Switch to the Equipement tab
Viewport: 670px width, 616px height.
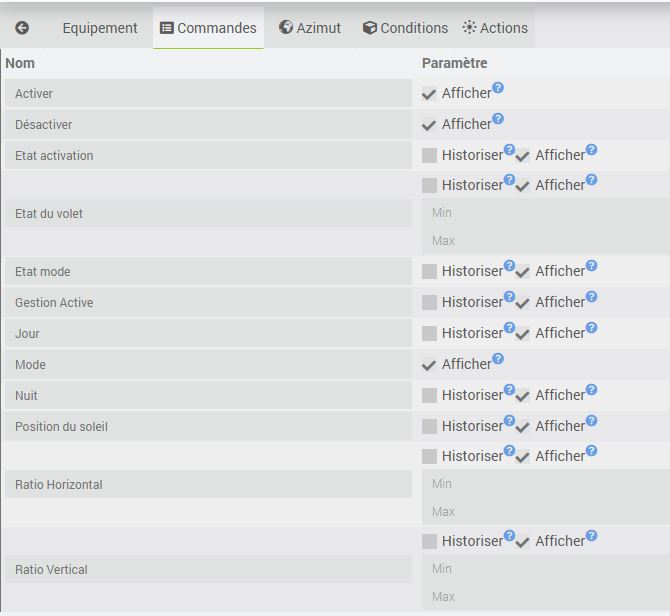coord(100,28)
